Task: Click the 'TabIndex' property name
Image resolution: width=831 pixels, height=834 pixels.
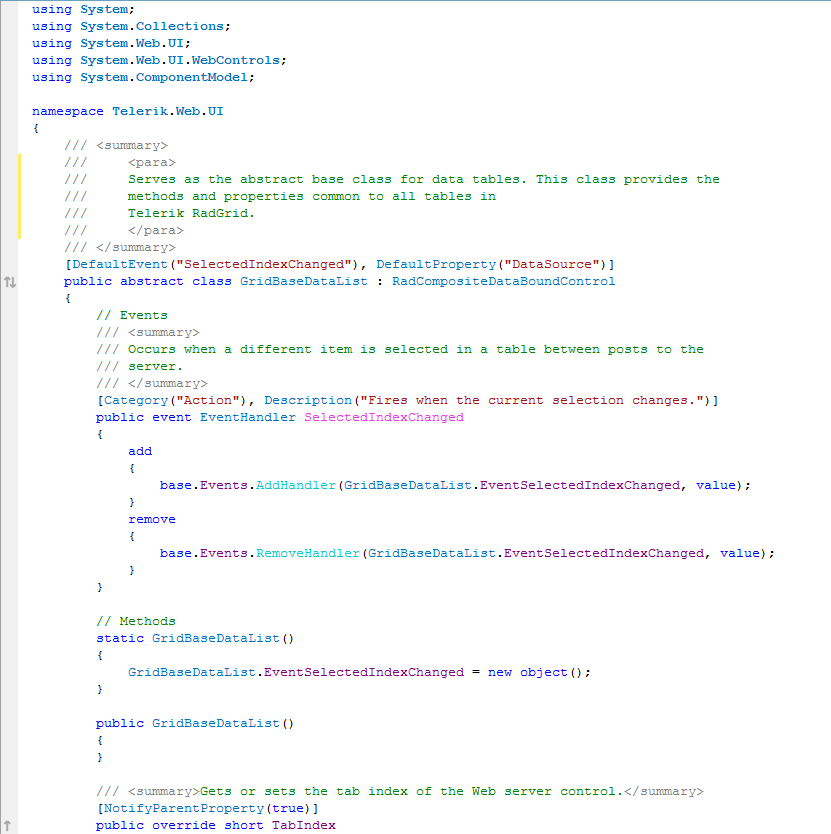Action: coord(303,827)
